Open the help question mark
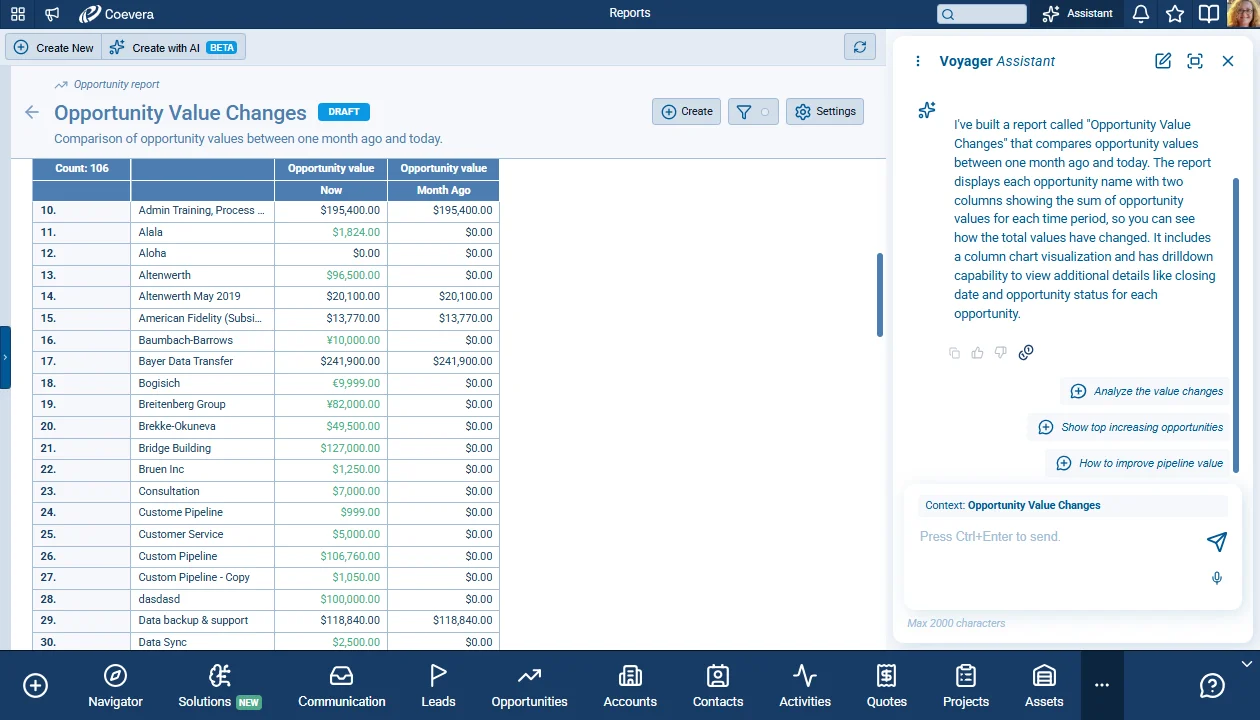 (x=1212, y=685)
